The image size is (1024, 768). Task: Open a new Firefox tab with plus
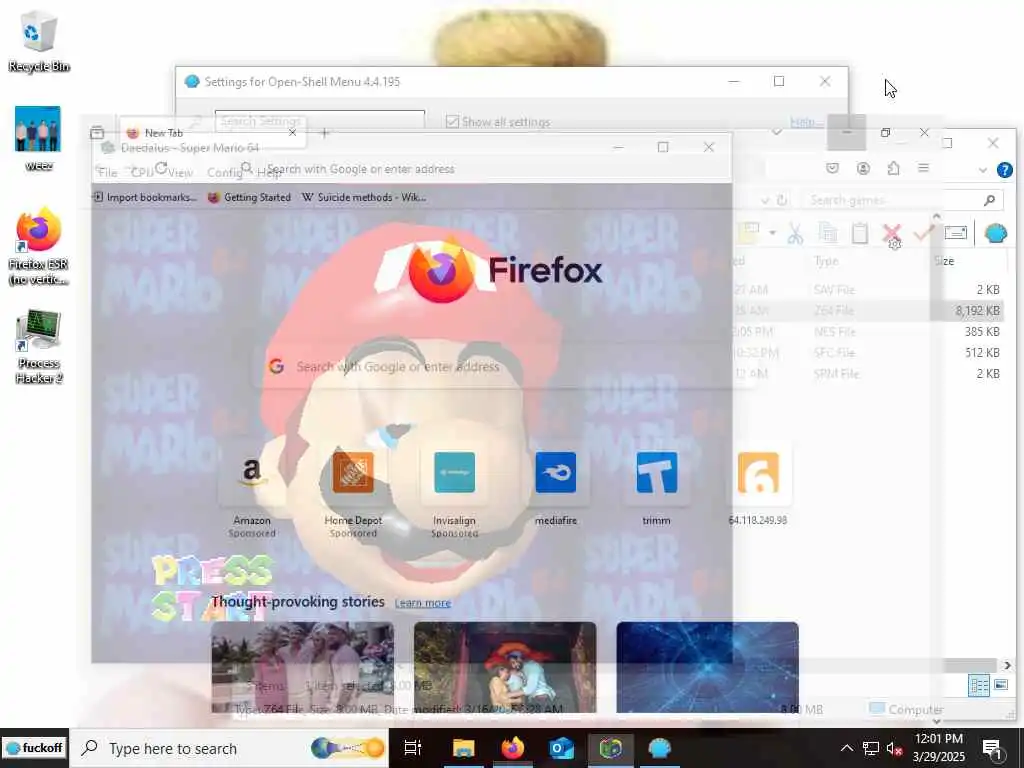coord(325,133)
